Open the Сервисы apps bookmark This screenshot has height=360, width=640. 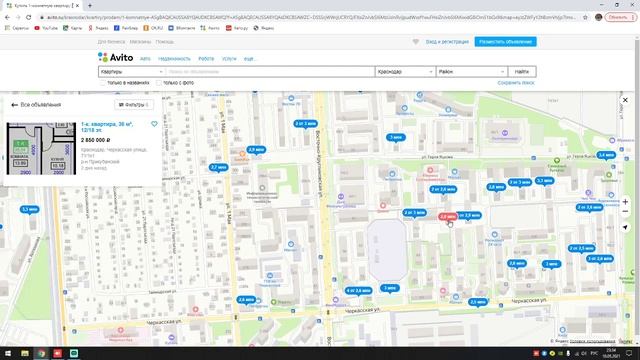pos(17,28)
